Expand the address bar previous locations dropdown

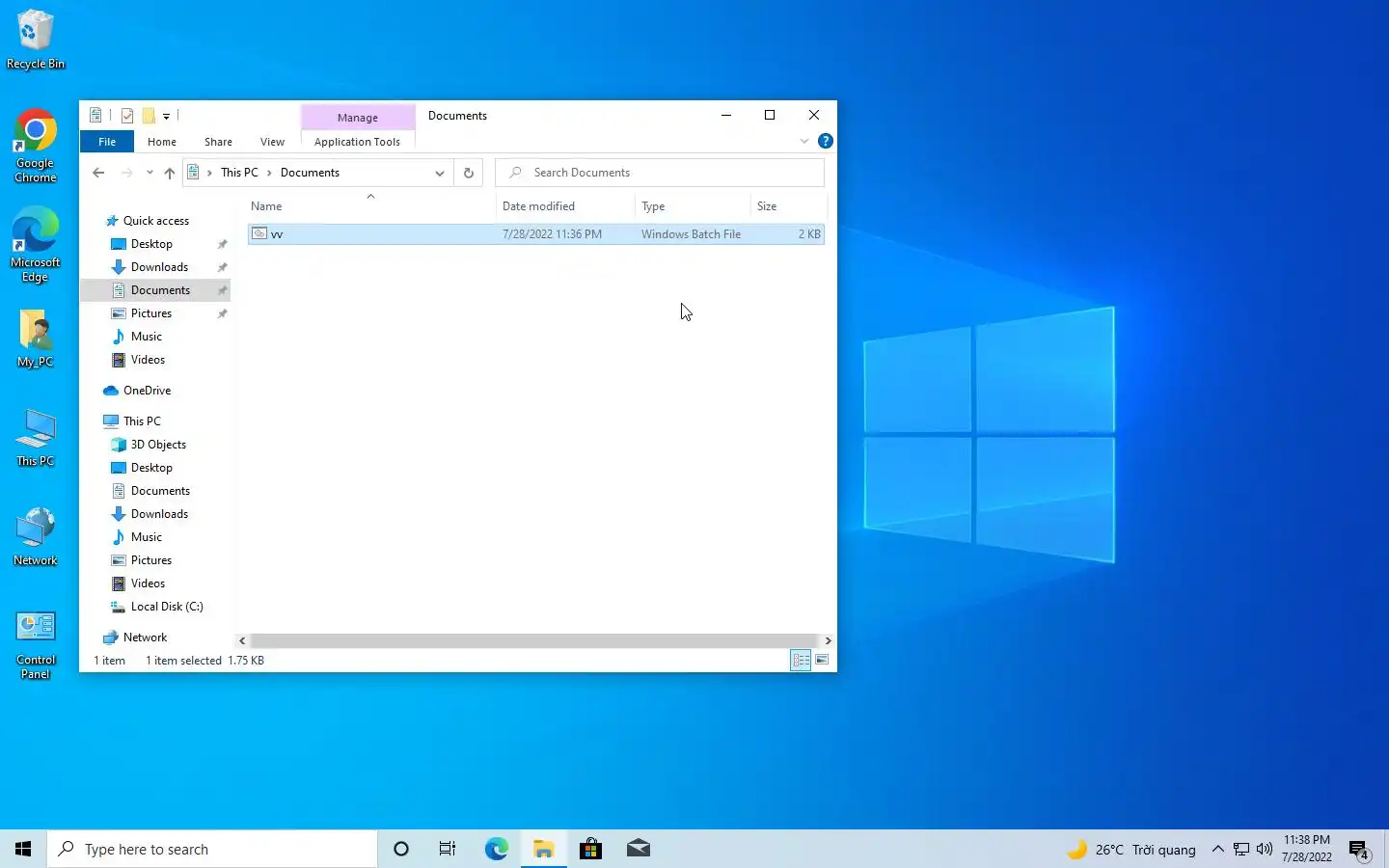pyautogui.click(x=440, y=173)
